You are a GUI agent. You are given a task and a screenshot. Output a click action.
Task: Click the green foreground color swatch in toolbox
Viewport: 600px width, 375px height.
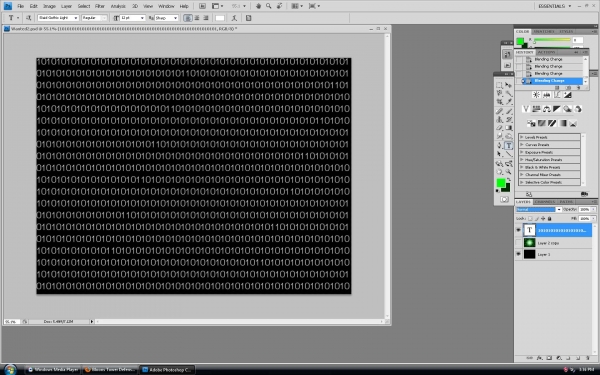pos(501,183)
